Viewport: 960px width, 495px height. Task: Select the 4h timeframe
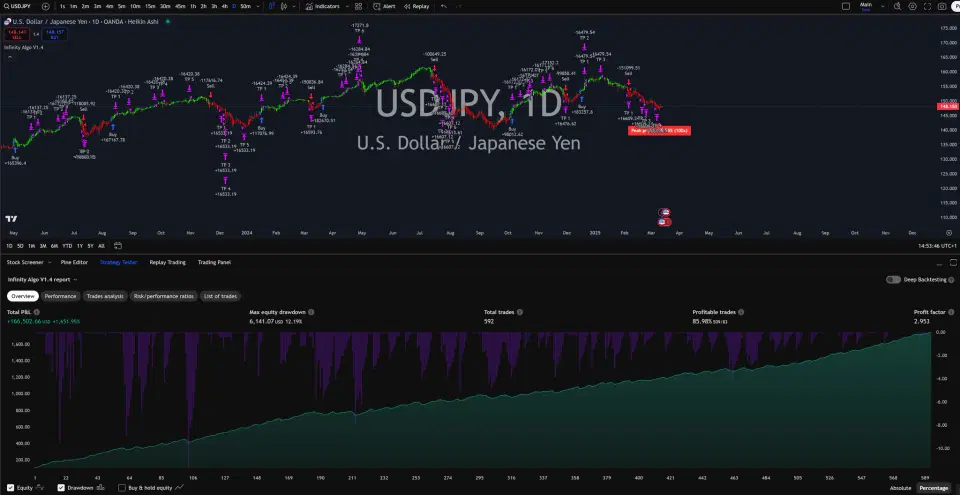pyautogui.click(x=224, y=6)
